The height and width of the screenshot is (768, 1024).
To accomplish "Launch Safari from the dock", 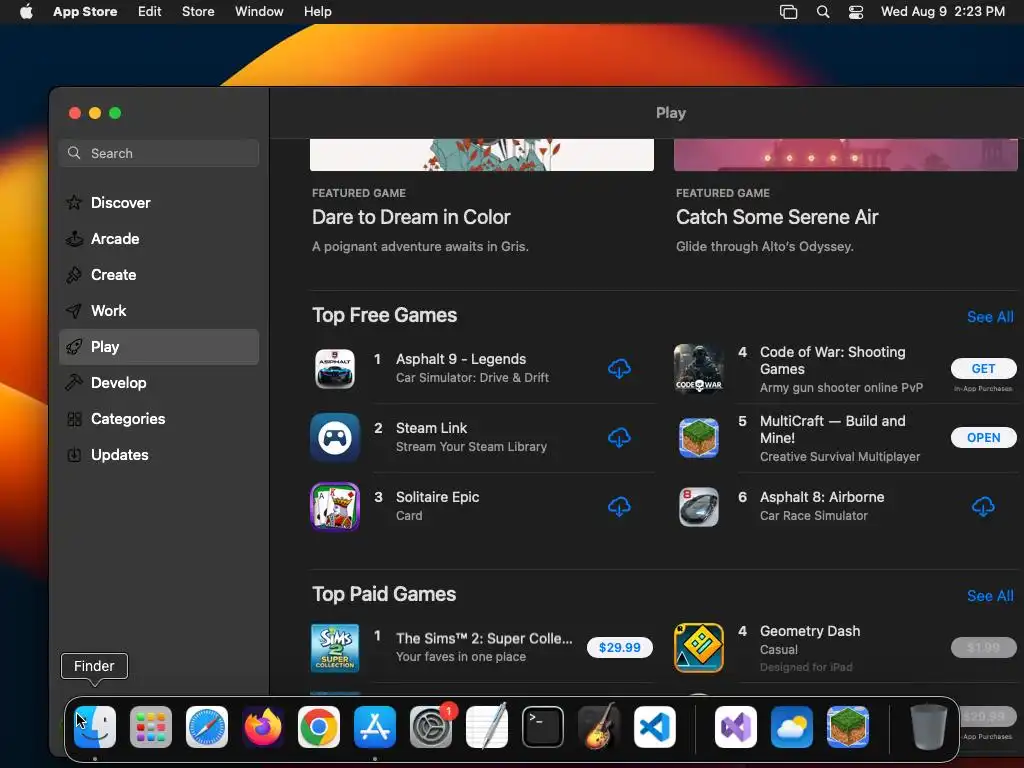I will click(207, 726).
